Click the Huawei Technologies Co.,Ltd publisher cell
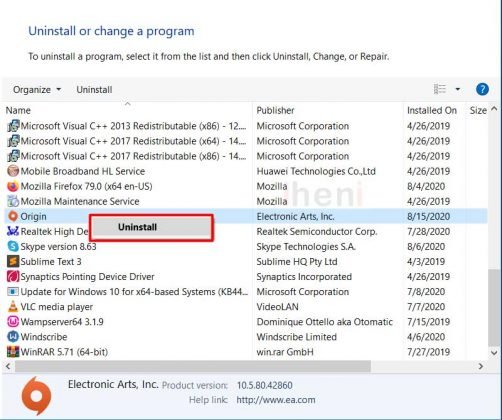The width and height of the screenshot is (502, 420). (316, 171)
